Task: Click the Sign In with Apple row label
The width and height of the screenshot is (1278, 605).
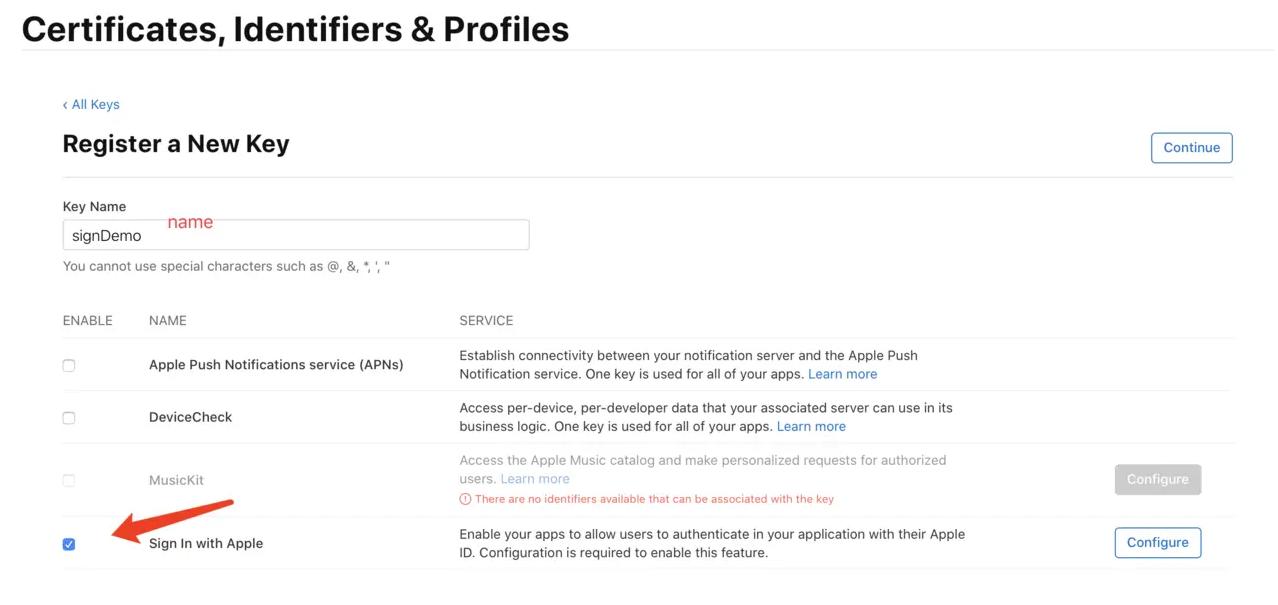Action: [205, 543]
